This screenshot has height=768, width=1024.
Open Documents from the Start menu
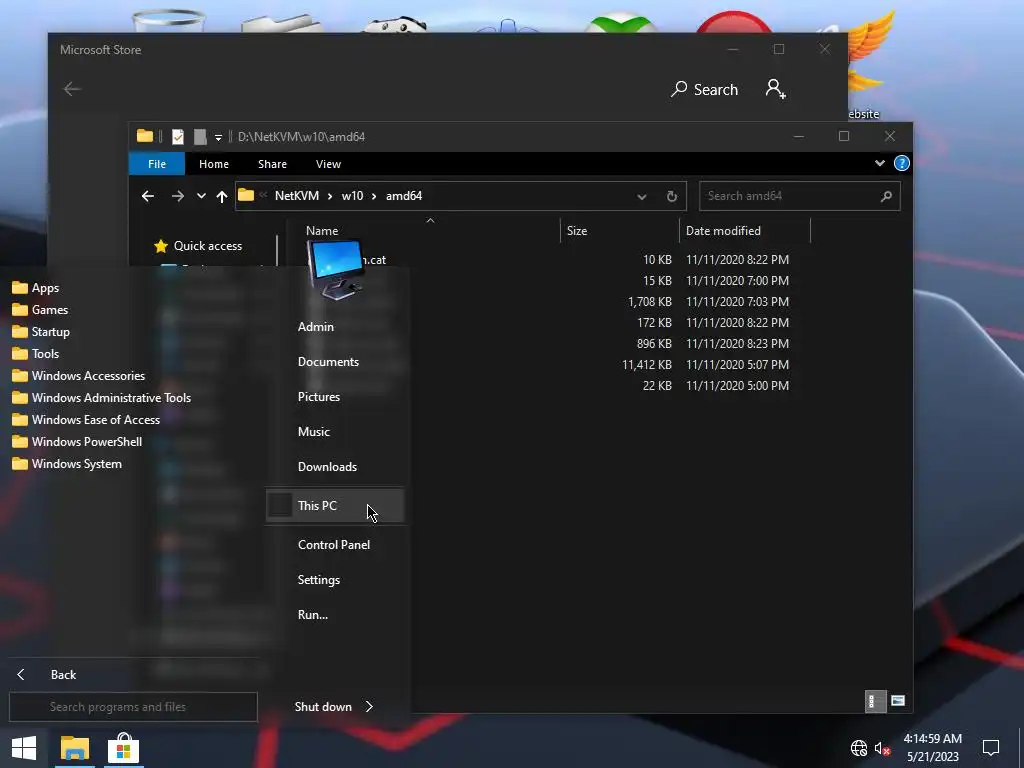(x=328, y=362)
